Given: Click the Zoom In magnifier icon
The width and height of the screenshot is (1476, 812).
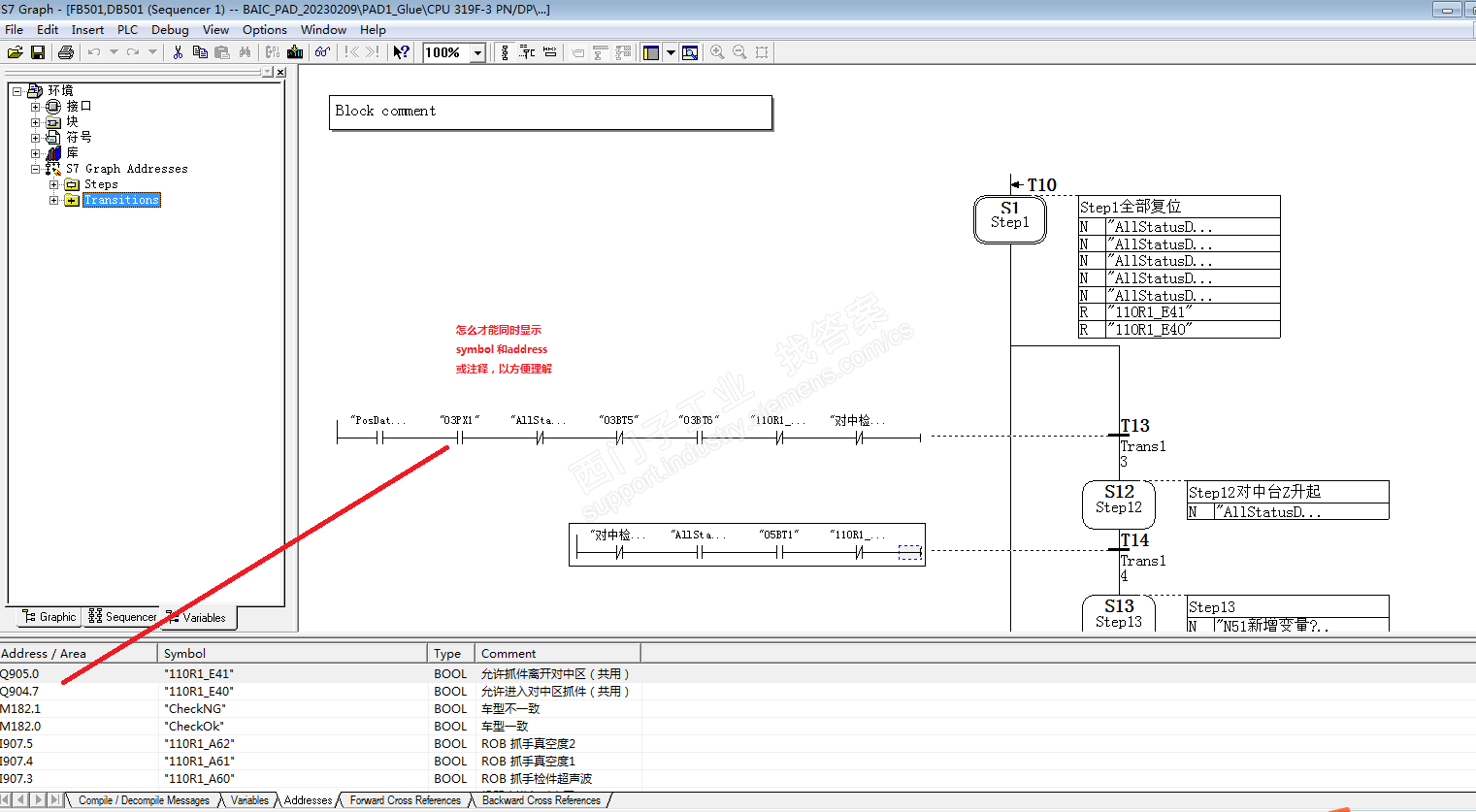Looking at the screenshot, I should coord(717,52).
